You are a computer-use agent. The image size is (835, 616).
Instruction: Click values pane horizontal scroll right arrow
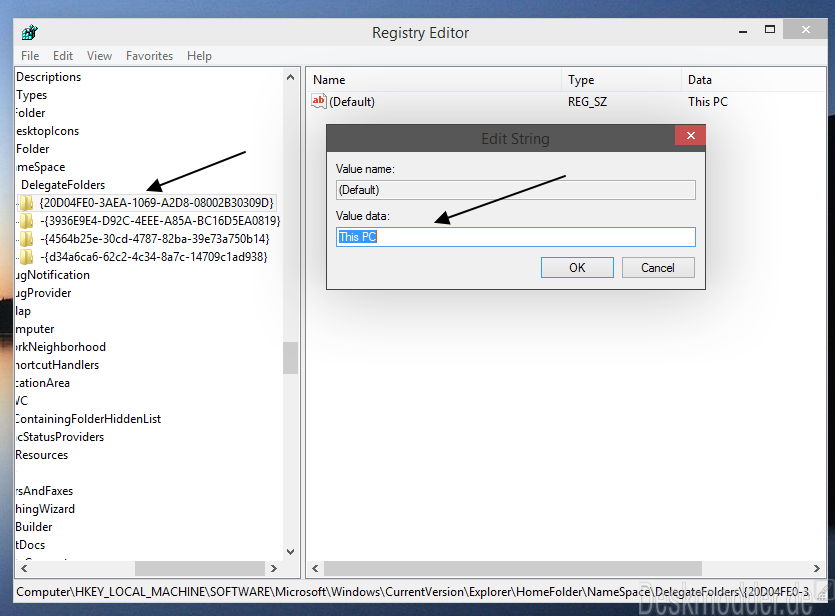816,569
